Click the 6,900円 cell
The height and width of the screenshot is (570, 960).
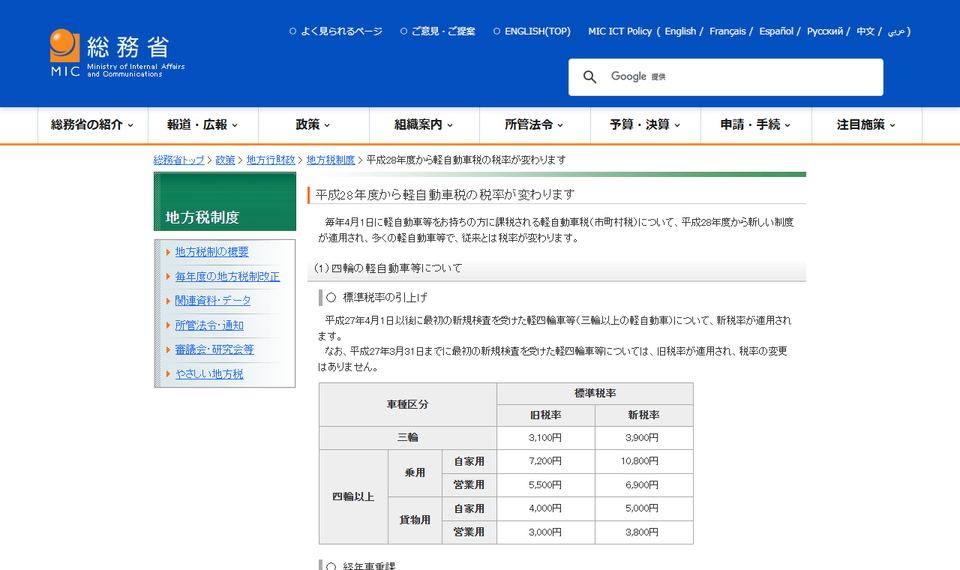tap(644, 485)
